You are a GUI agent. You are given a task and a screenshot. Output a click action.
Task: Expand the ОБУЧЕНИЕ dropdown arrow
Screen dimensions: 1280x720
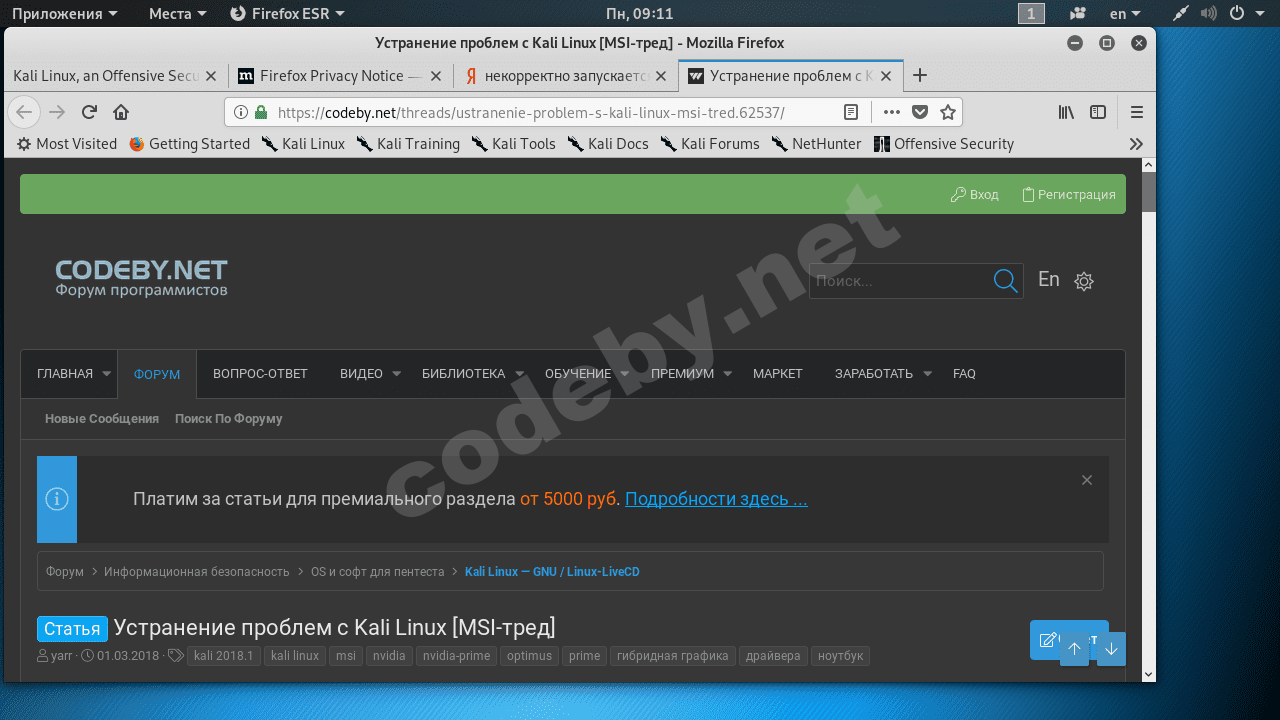click(625, 374)
